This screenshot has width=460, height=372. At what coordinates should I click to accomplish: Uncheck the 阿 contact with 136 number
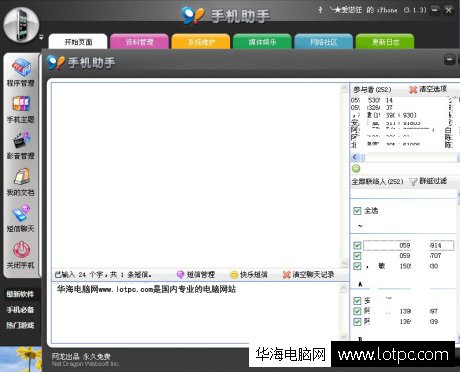357,322
